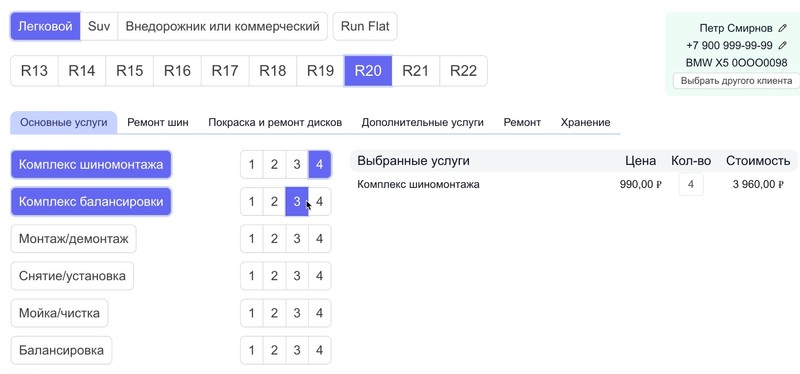Set Комплекс шиномонтажа quantity to 3
800x374 pixels.
click(297, 165)
